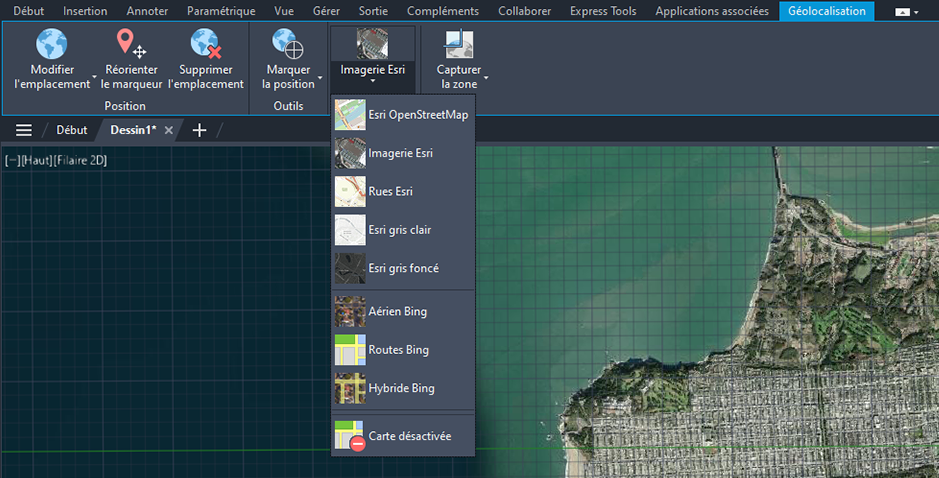Image resolution: width=939 pixels, height=478 pixels.
Task: Add a new drawing tab with plus
Action: tap(199, 130)
